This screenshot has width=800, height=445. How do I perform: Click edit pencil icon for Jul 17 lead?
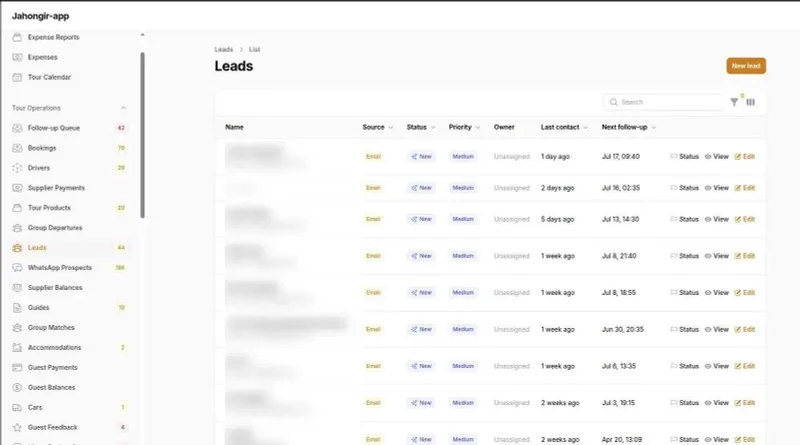[x=738, y=157]
